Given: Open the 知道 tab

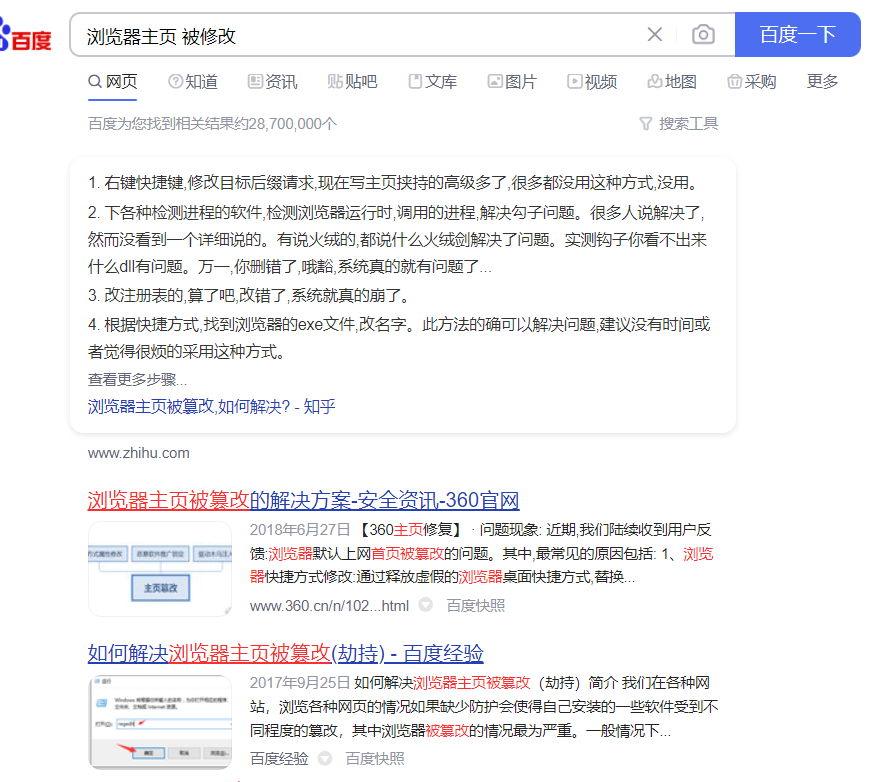Looking at the screenshot, I should coord(193,82).
